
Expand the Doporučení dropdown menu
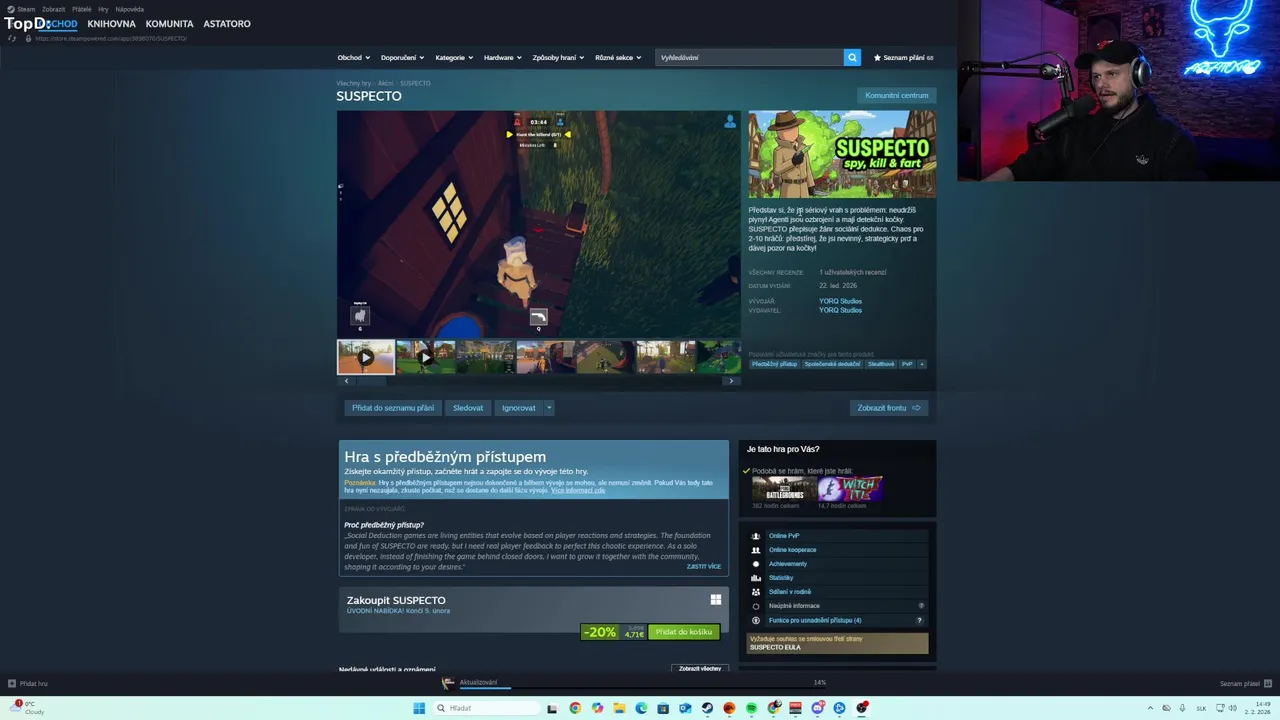click(402, 57)
